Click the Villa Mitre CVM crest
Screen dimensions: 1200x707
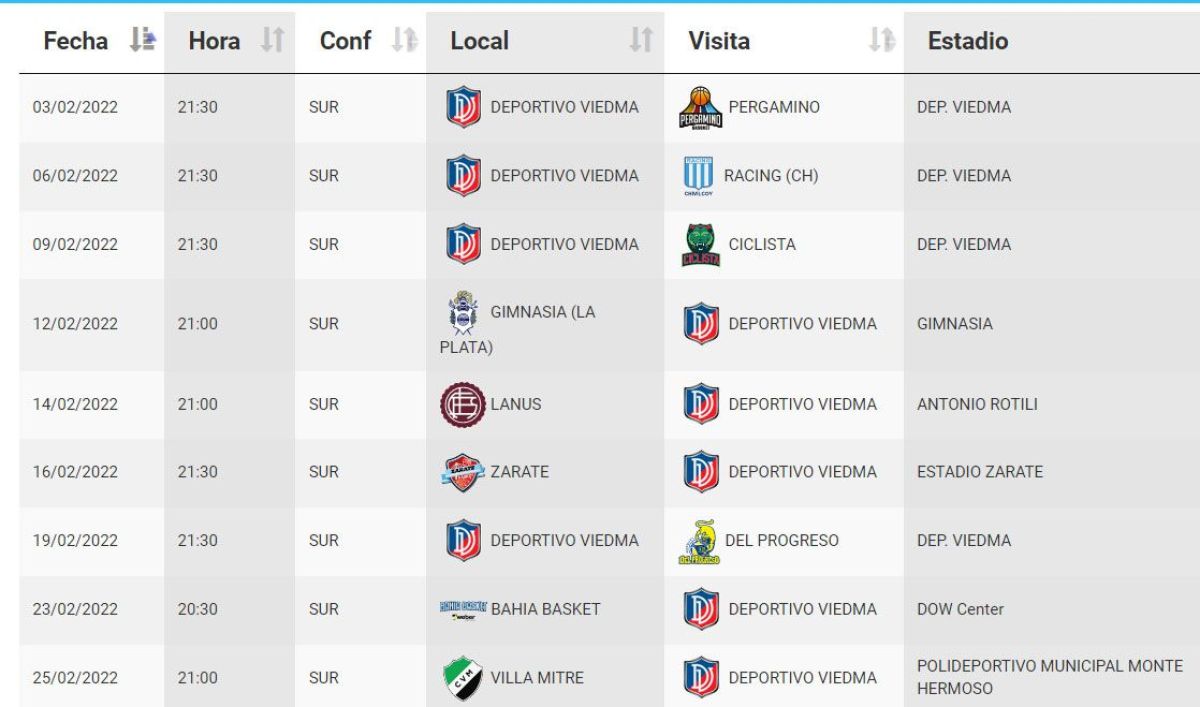pyautogui.click(x=463, y=677)
